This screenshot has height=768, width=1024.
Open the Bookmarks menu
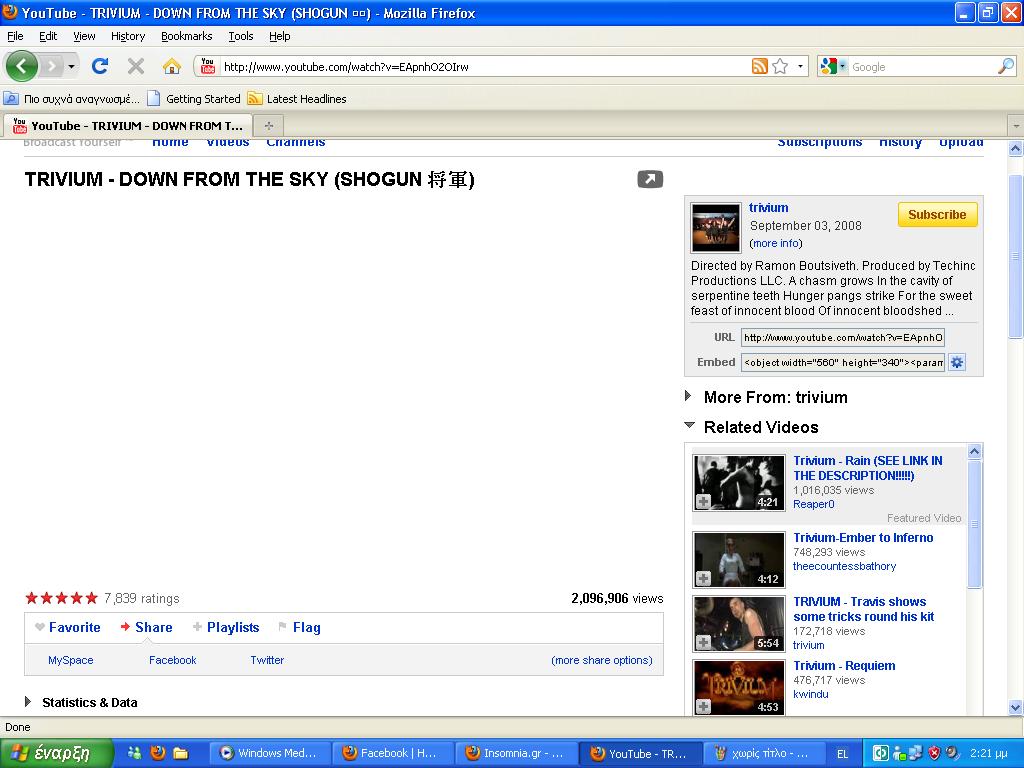(187, 36)
